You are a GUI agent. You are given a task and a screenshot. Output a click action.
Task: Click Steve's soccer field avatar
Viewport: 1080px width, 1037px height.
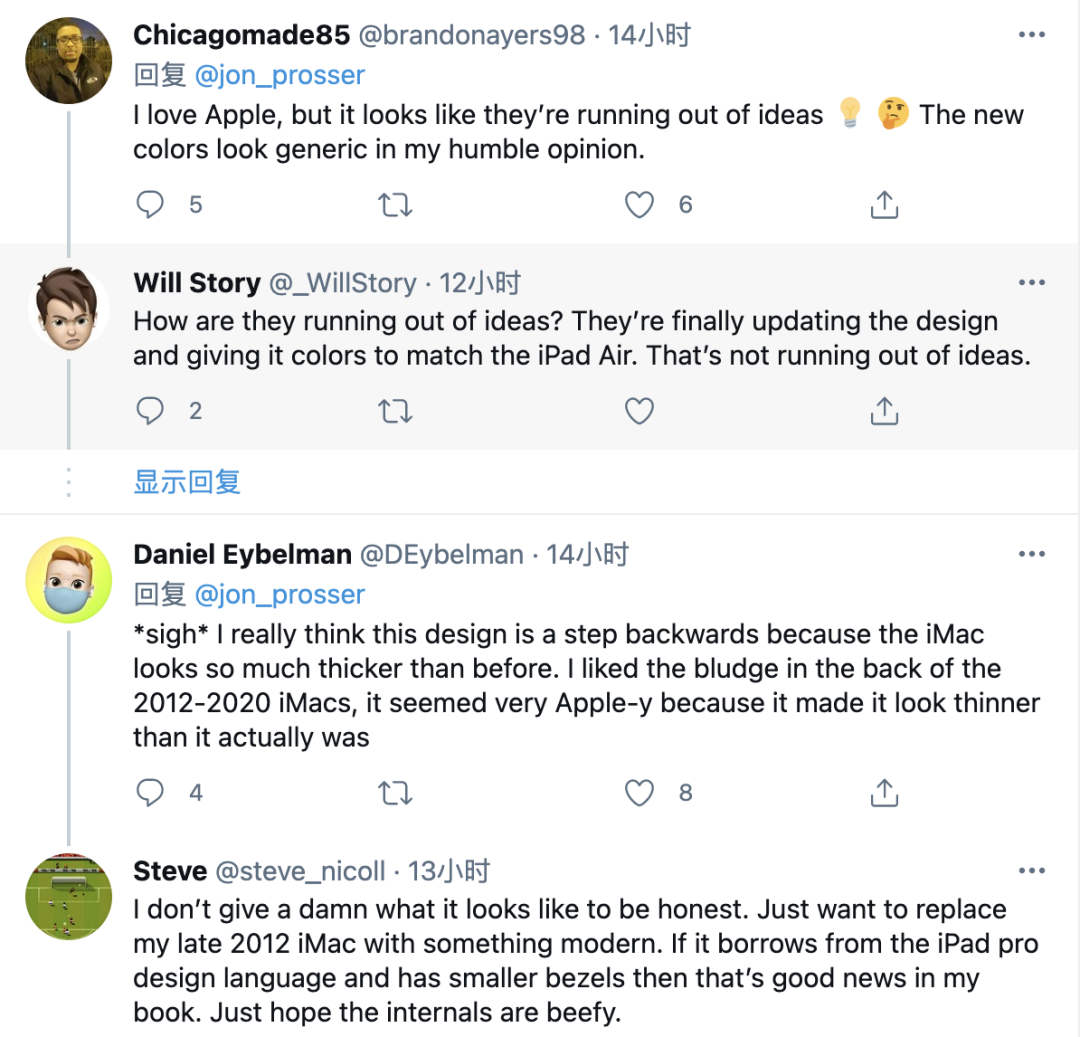[x=68, y=897]
